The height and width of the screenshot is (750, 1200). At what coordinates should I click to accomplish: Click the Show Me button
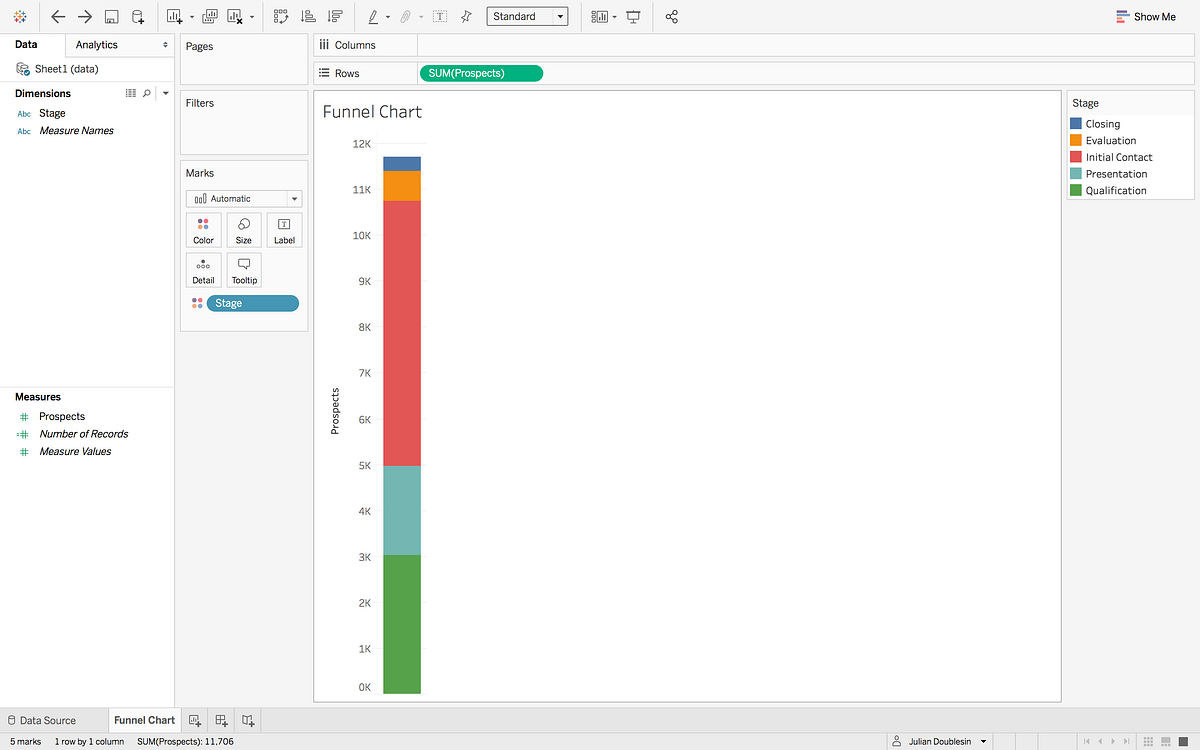point(1146,16)
